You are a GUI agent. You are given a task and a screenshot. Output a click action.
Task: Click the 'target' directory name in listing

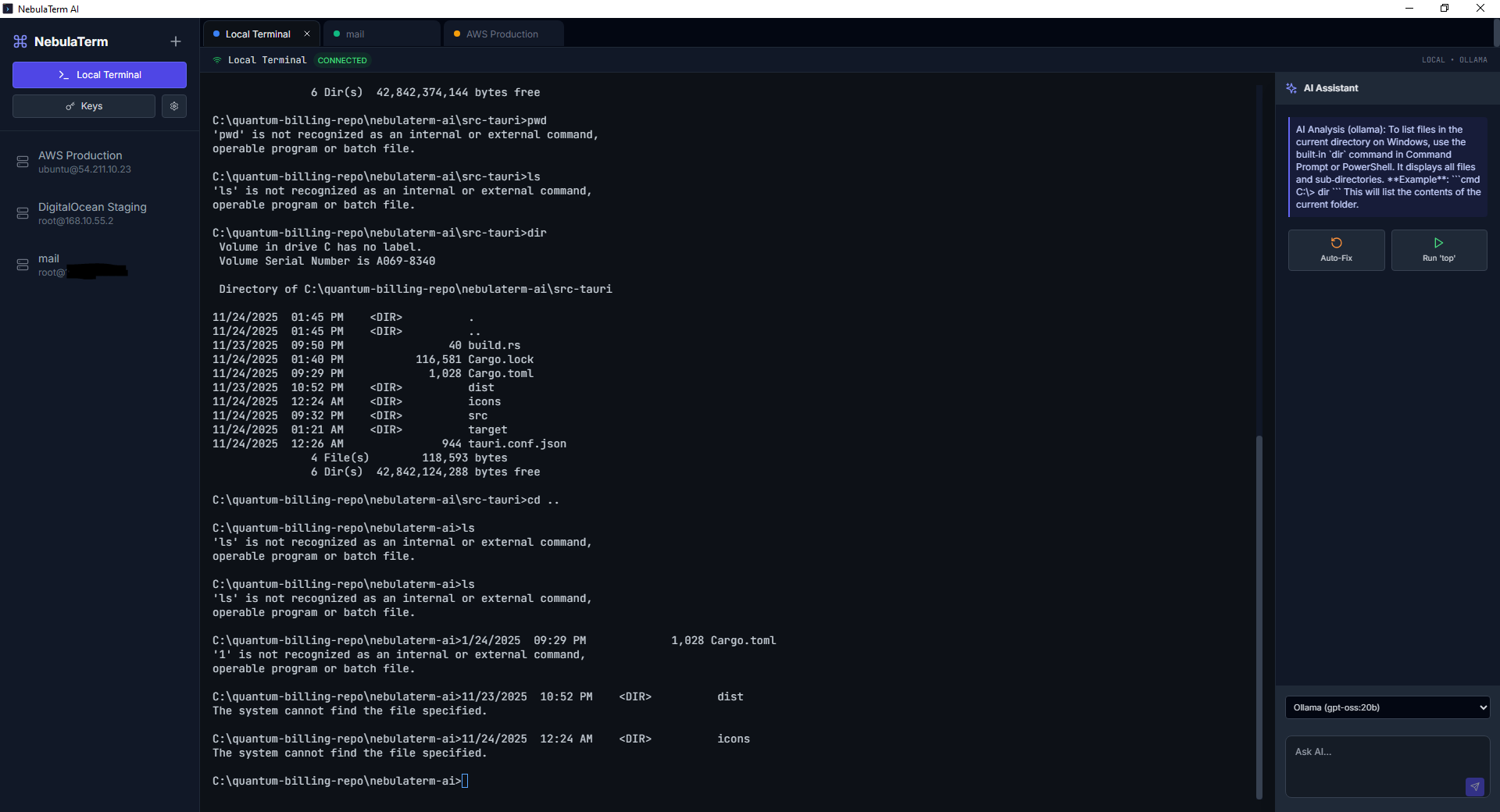487,429
